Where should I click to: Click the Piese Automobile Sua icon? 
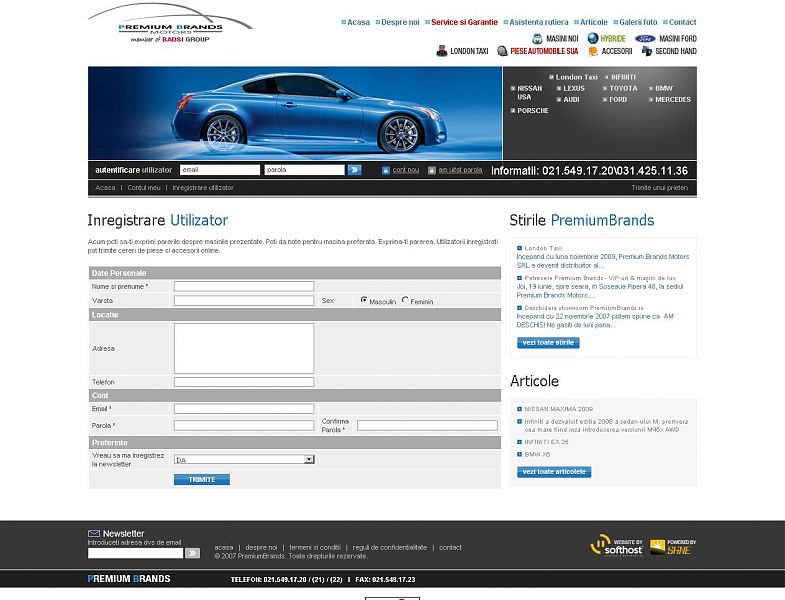[x=502, y=51]
